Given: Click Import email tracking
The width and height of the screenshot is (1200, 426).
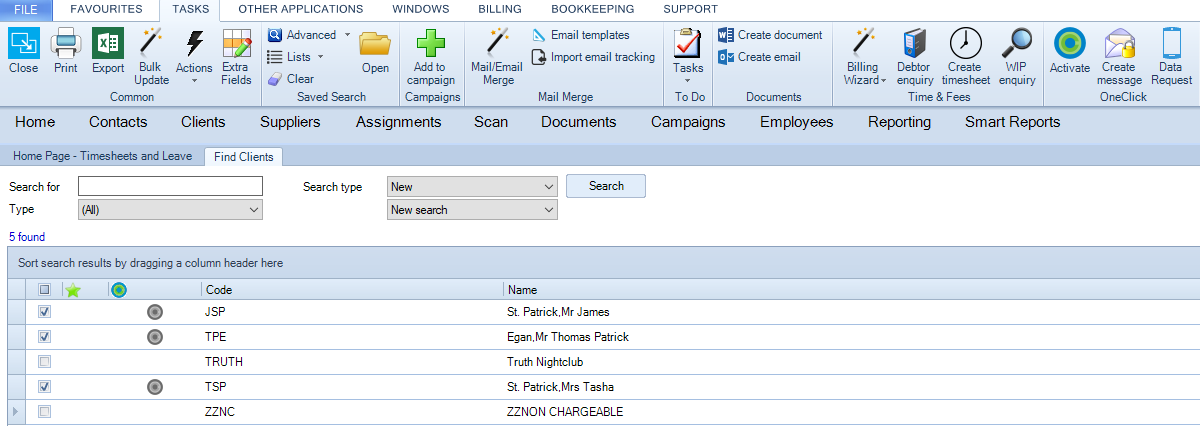Looking at the screenshot, I should (593, 57).
